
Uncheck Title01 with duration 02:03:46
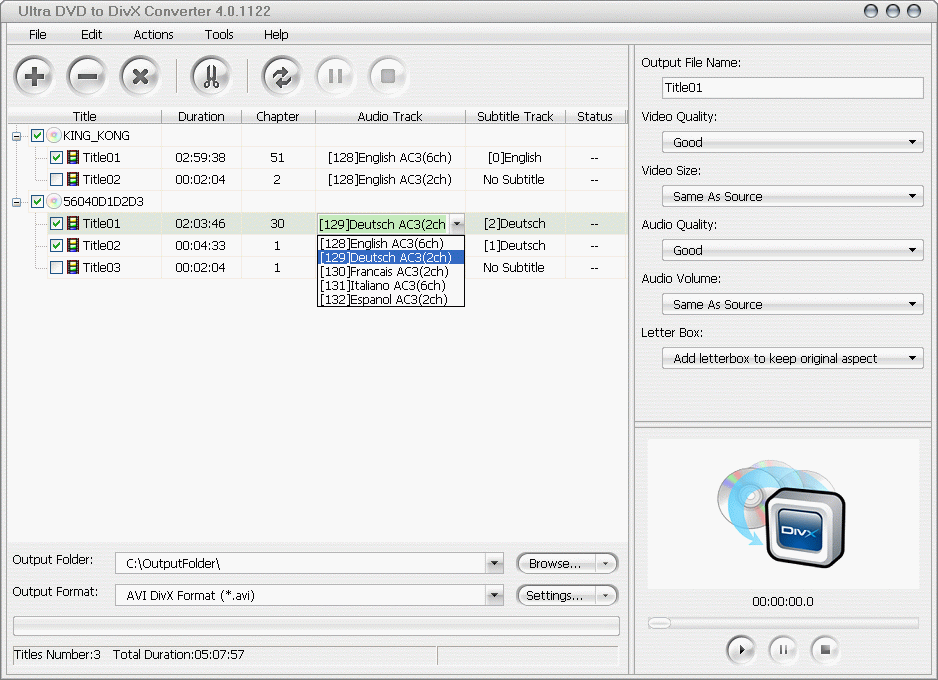[56, 223]
